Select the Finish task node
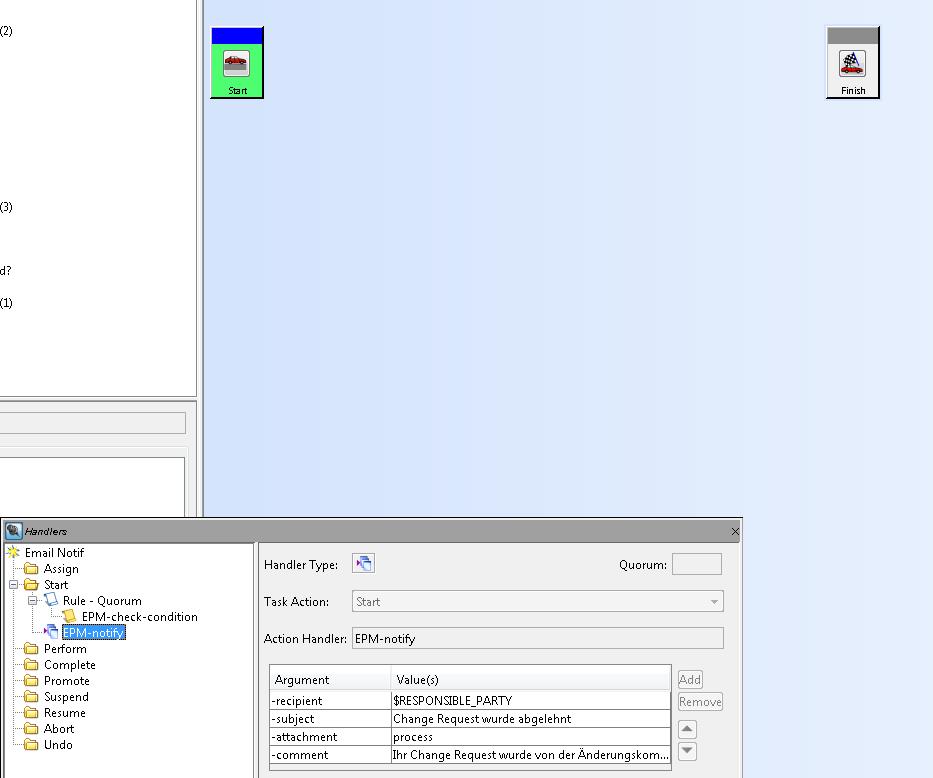 pos(853,62)
